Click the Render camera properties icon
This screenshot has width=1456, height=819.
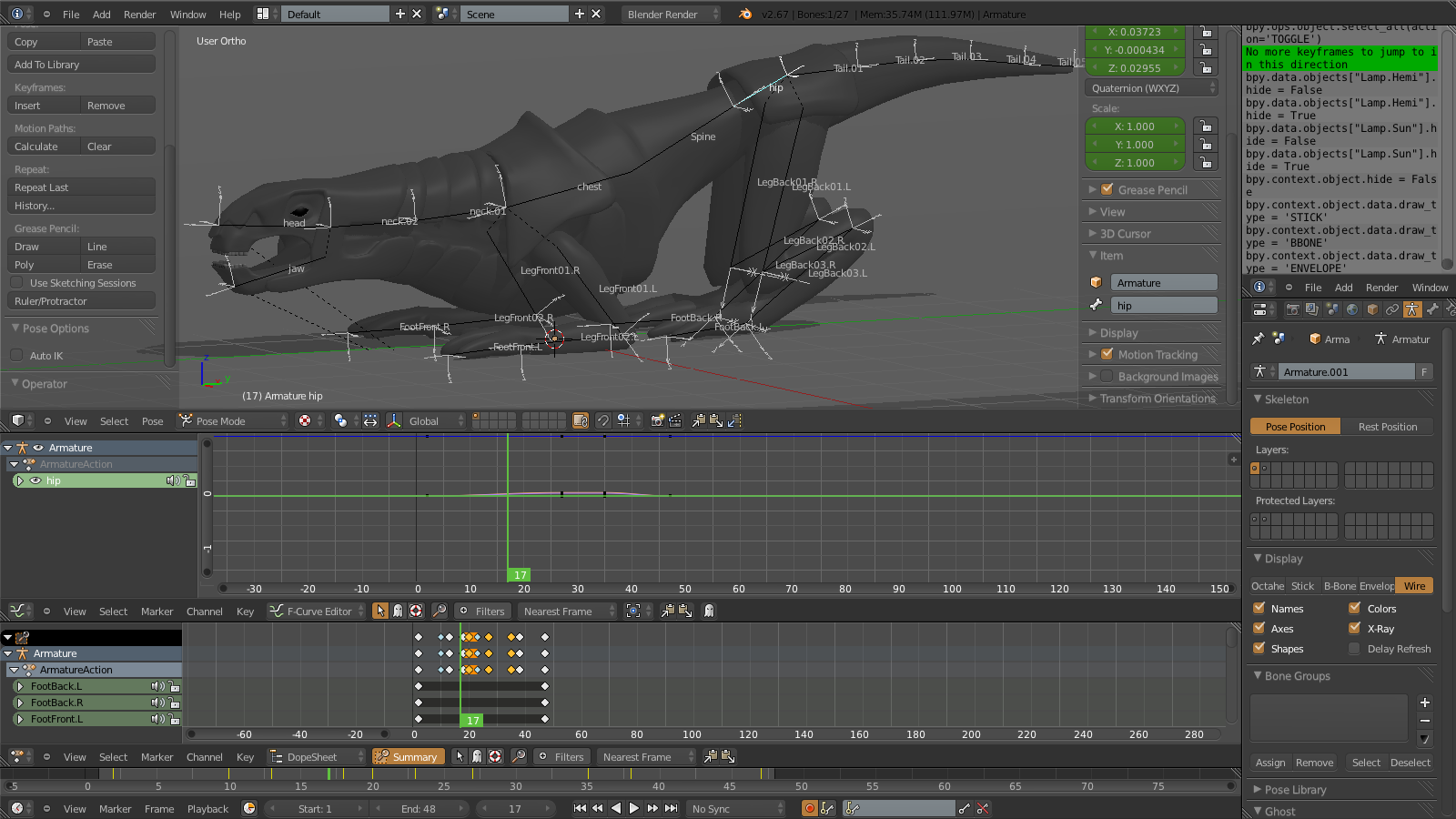pyautogui.click(x=1292, y=309)
